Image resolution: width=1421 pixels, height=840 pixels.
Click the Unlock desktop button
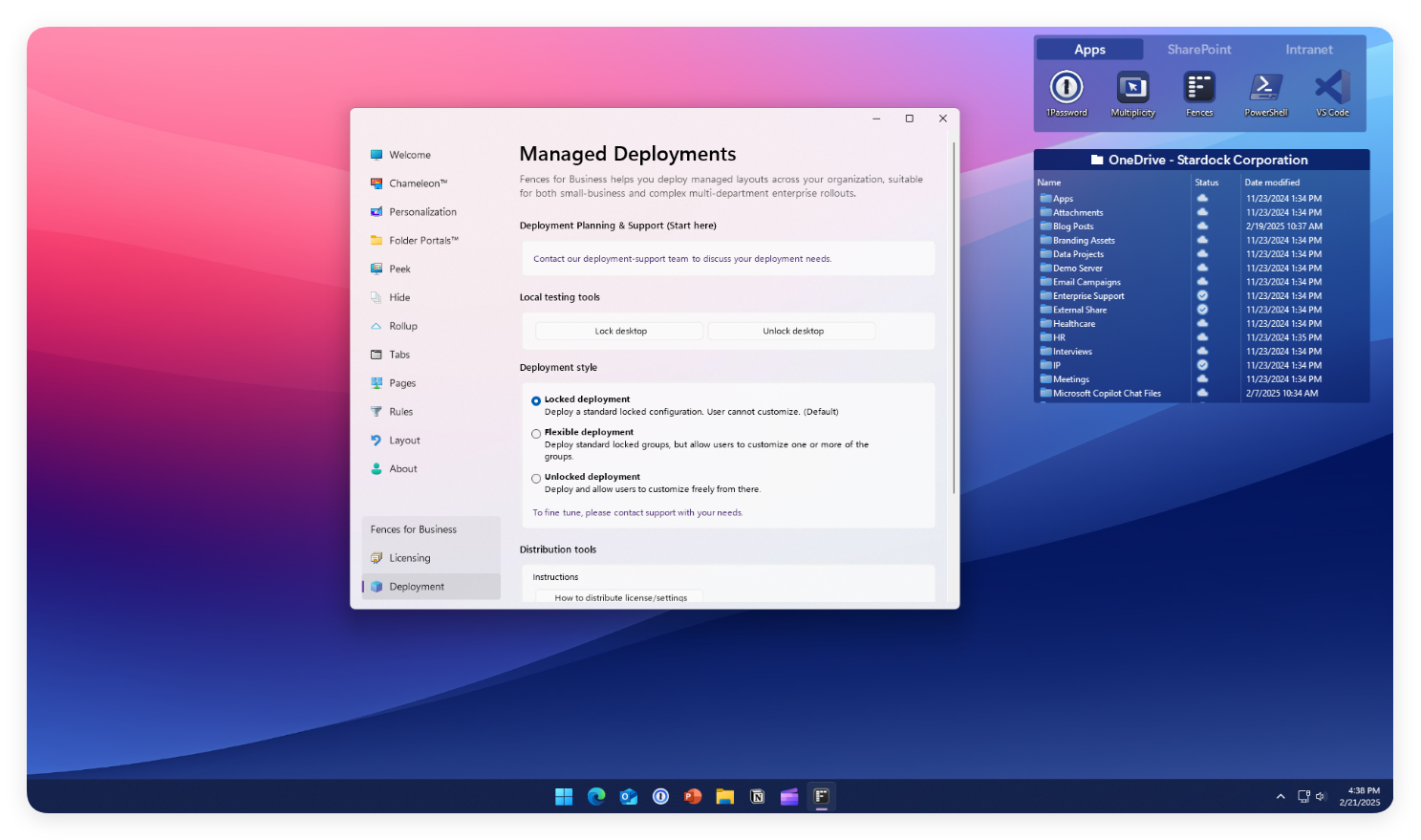coord(792,332)
